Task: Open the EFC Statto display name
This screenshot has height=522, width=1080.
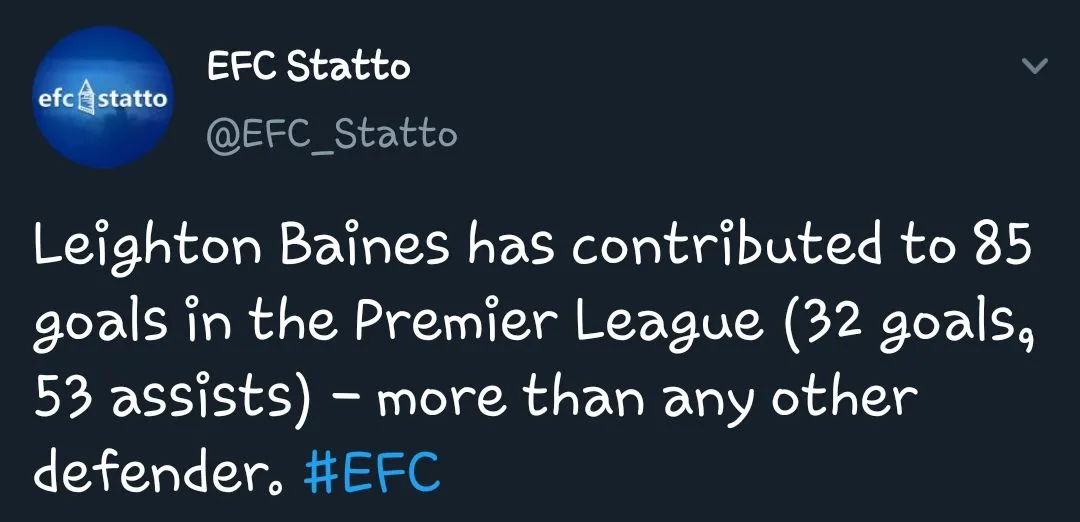Action: click(x=308, y=67)
